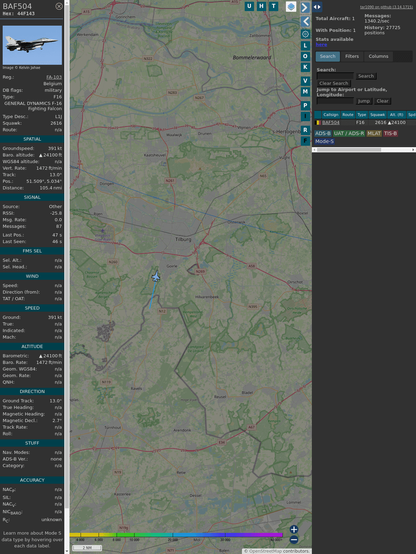The image size is (416, 554).
Task: Toggle the K map button
Action: point(305,67)
